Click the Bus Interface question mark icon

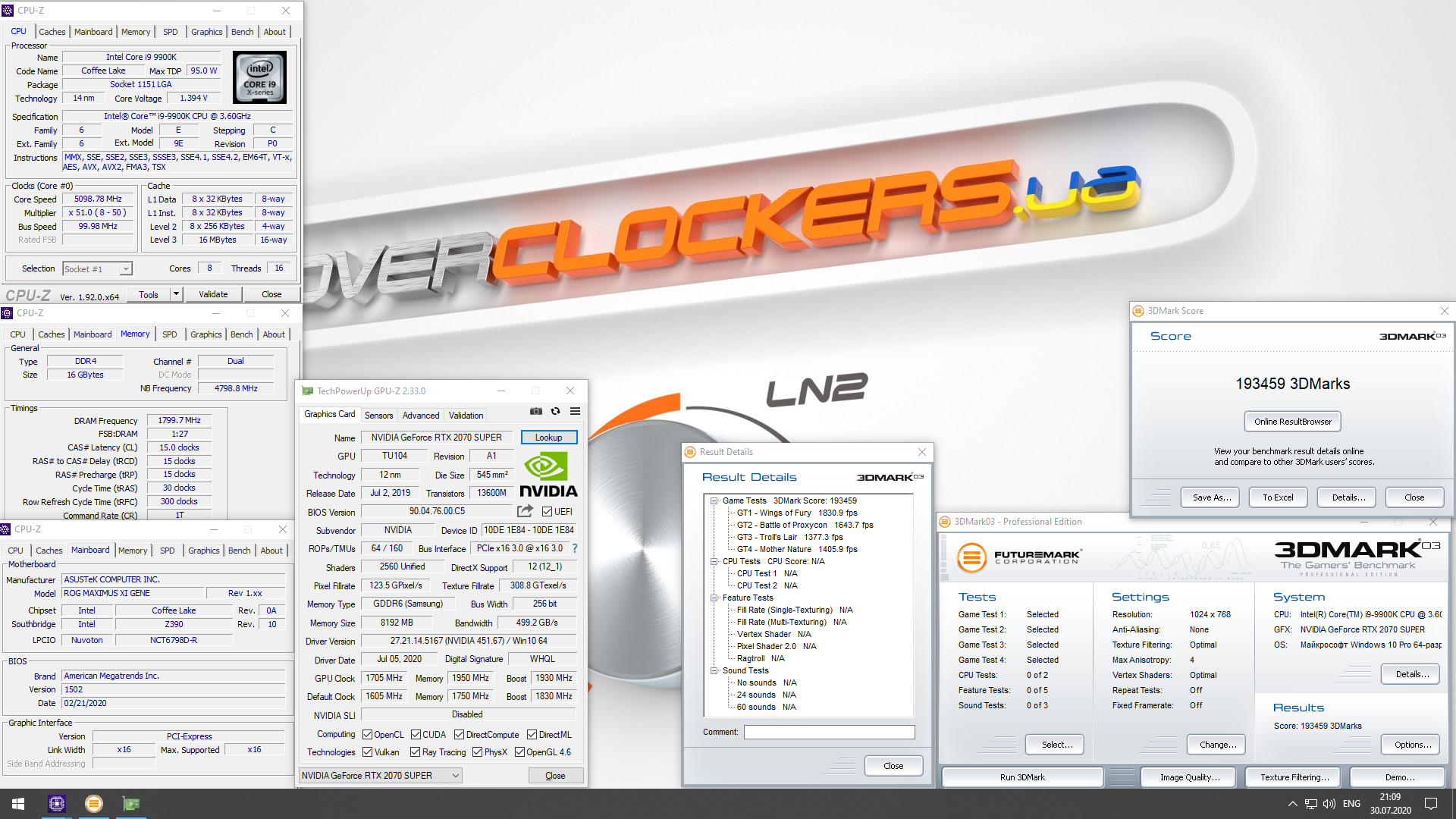575,548
